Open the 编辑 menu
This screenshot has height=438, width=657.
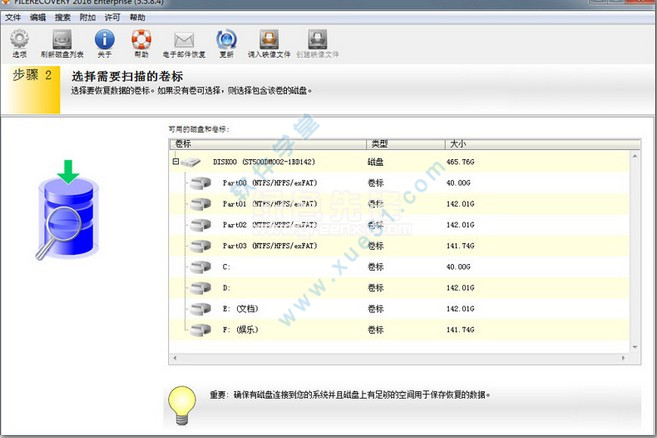pyautogui.click(x=38, y=18)
